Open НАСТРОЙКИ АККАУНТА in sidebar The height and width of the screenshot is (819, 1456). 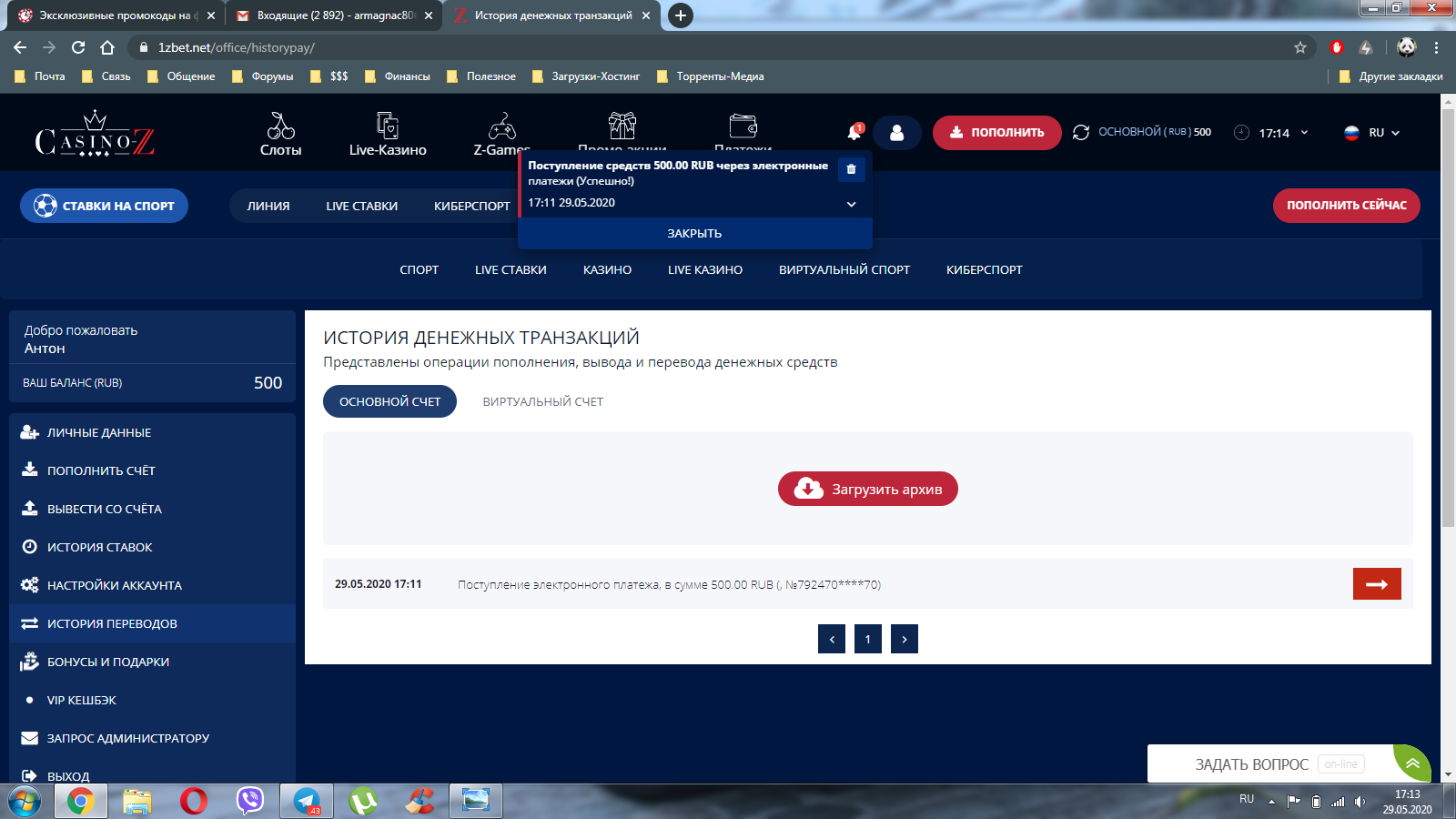pos(152,585)
